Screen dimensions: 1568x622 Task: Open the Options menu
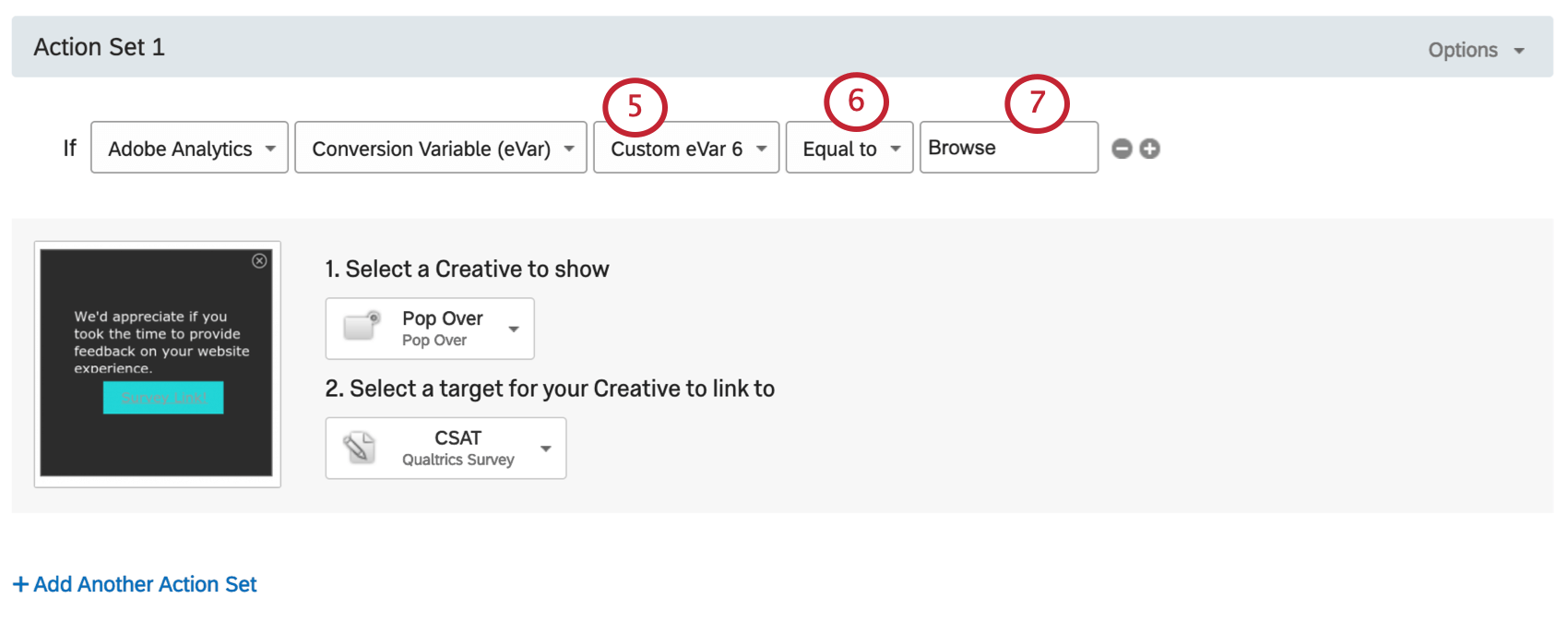tap(1476, 50)
